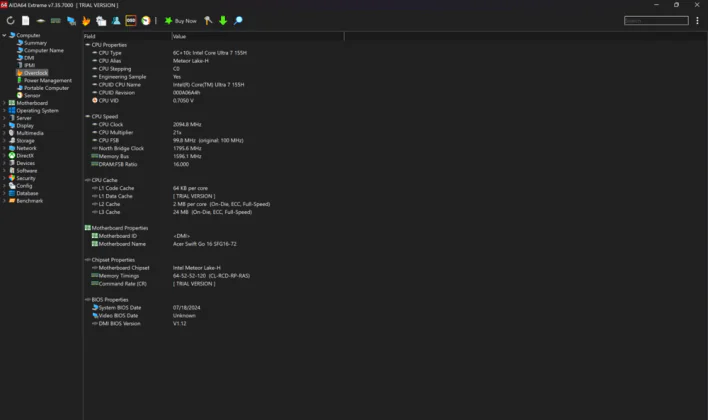Select Computer Name in the tree
The width and height of the screenshot is (708, 420).
tap(44, 51)
